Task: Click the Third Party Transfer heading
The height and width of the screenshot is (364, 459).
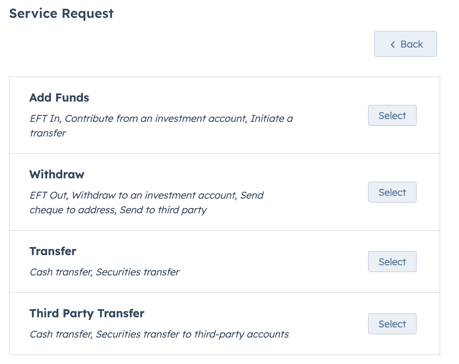Action: 87,313
